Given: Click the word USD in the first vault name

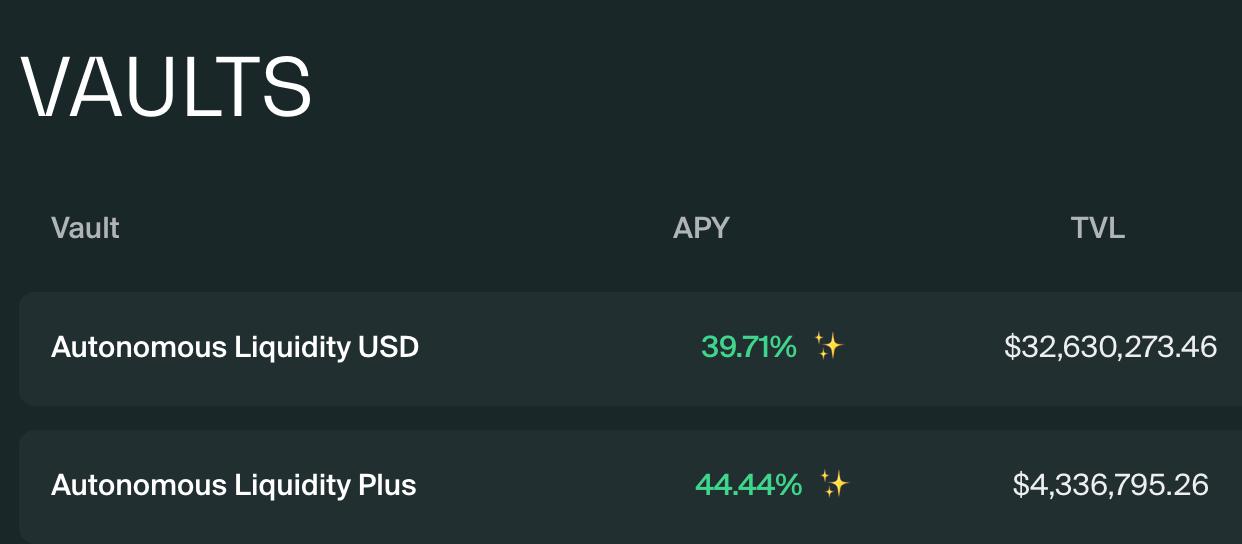Looking at the screenshot, I should [388, 347].
